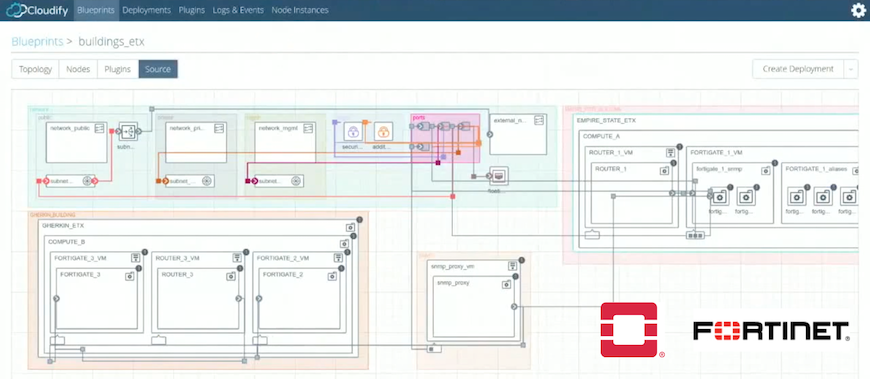Click the FORTIGATE_3 component icon
The width and height of the screenshot is (870, 379).
(129, 276)
